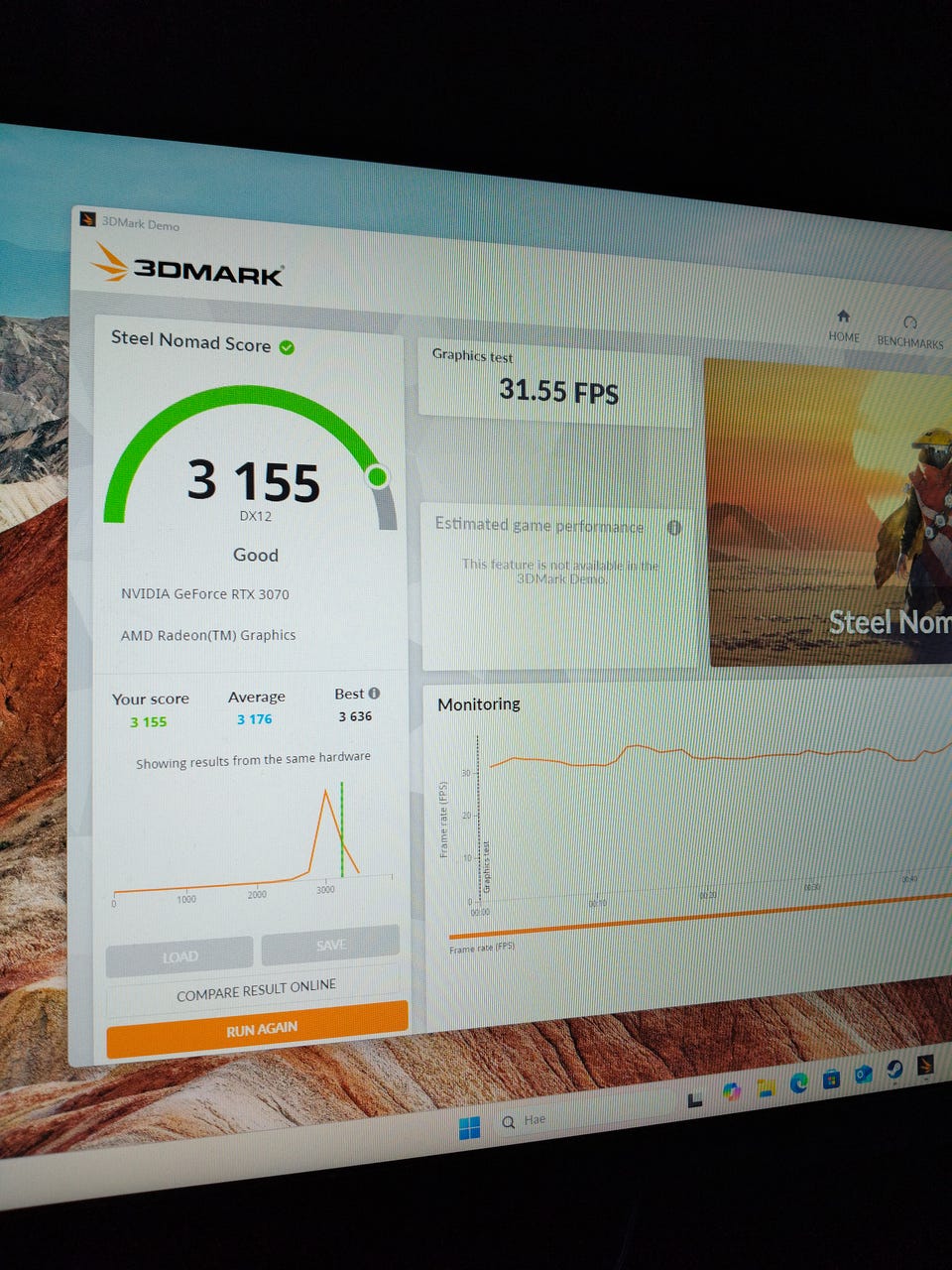The height and width of the screenshot is (1270, 952).
Task: Open Microsoft Edge from the taskbar
Action: pyautogui.click(x=799, y=1082)
